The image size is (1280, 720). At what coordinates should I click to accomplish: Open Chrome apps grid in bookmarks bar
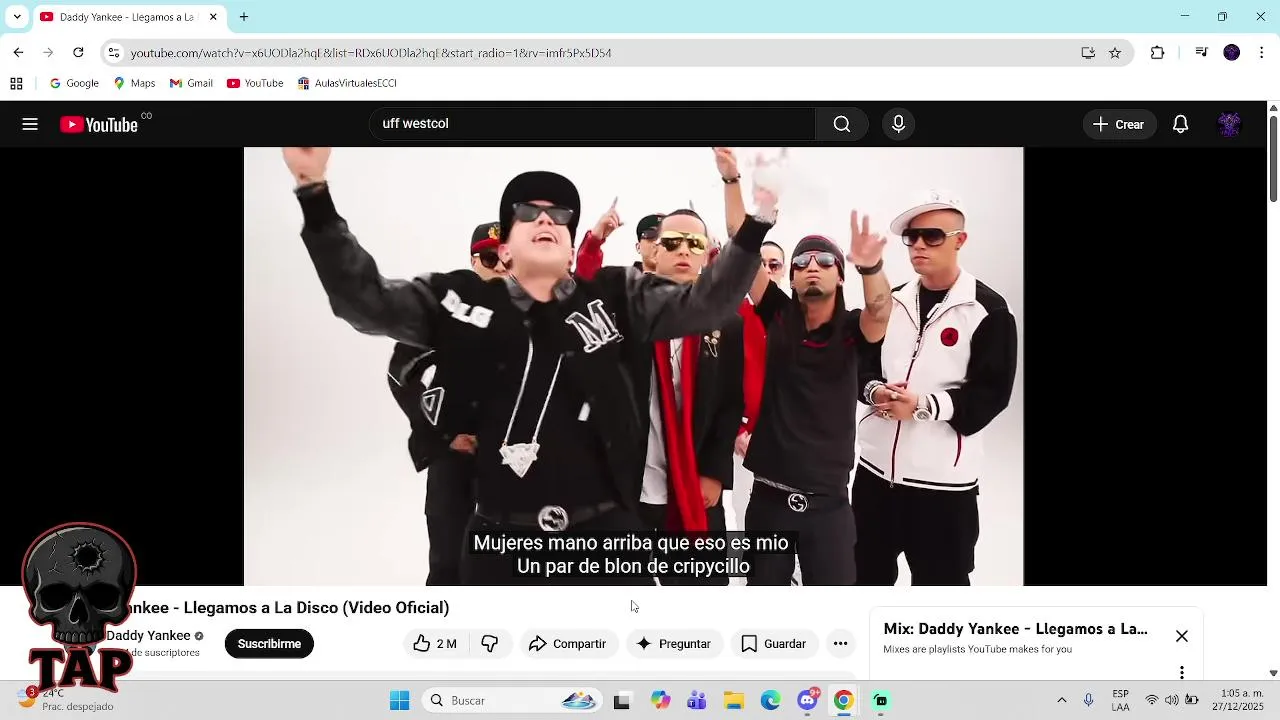tap(16, 83)
